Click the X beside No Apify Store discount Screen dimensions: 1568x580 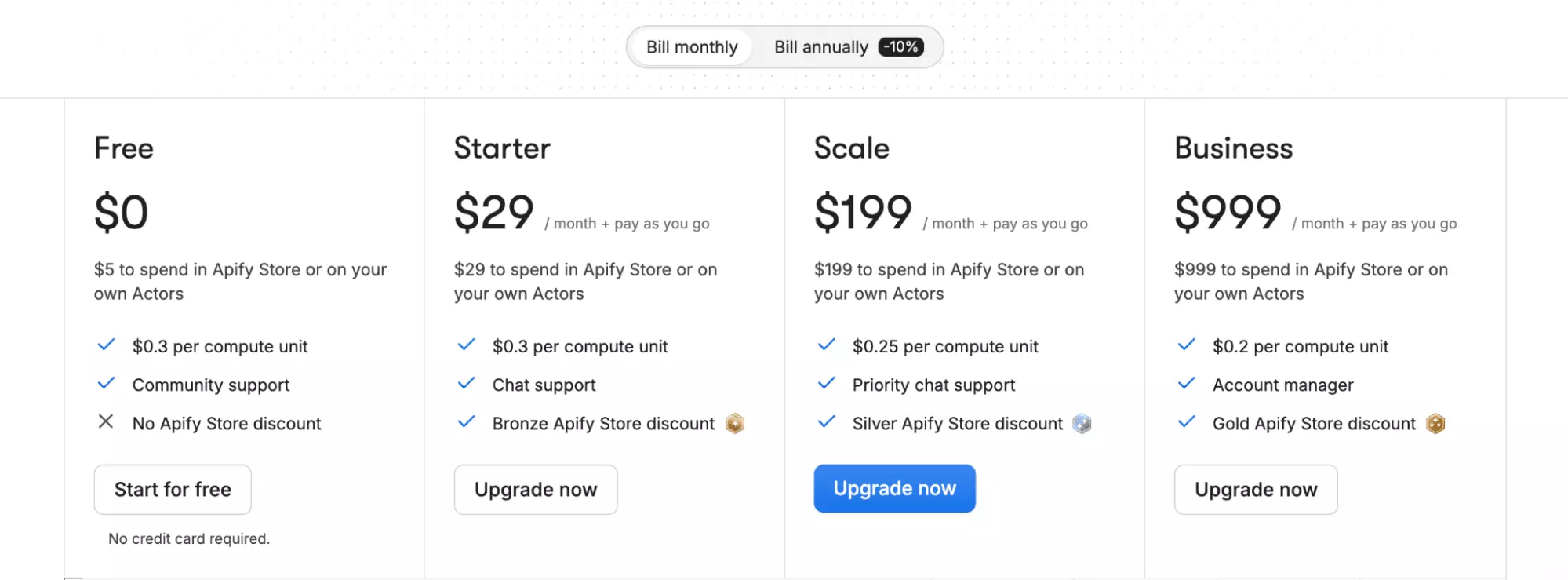(107, 422)
